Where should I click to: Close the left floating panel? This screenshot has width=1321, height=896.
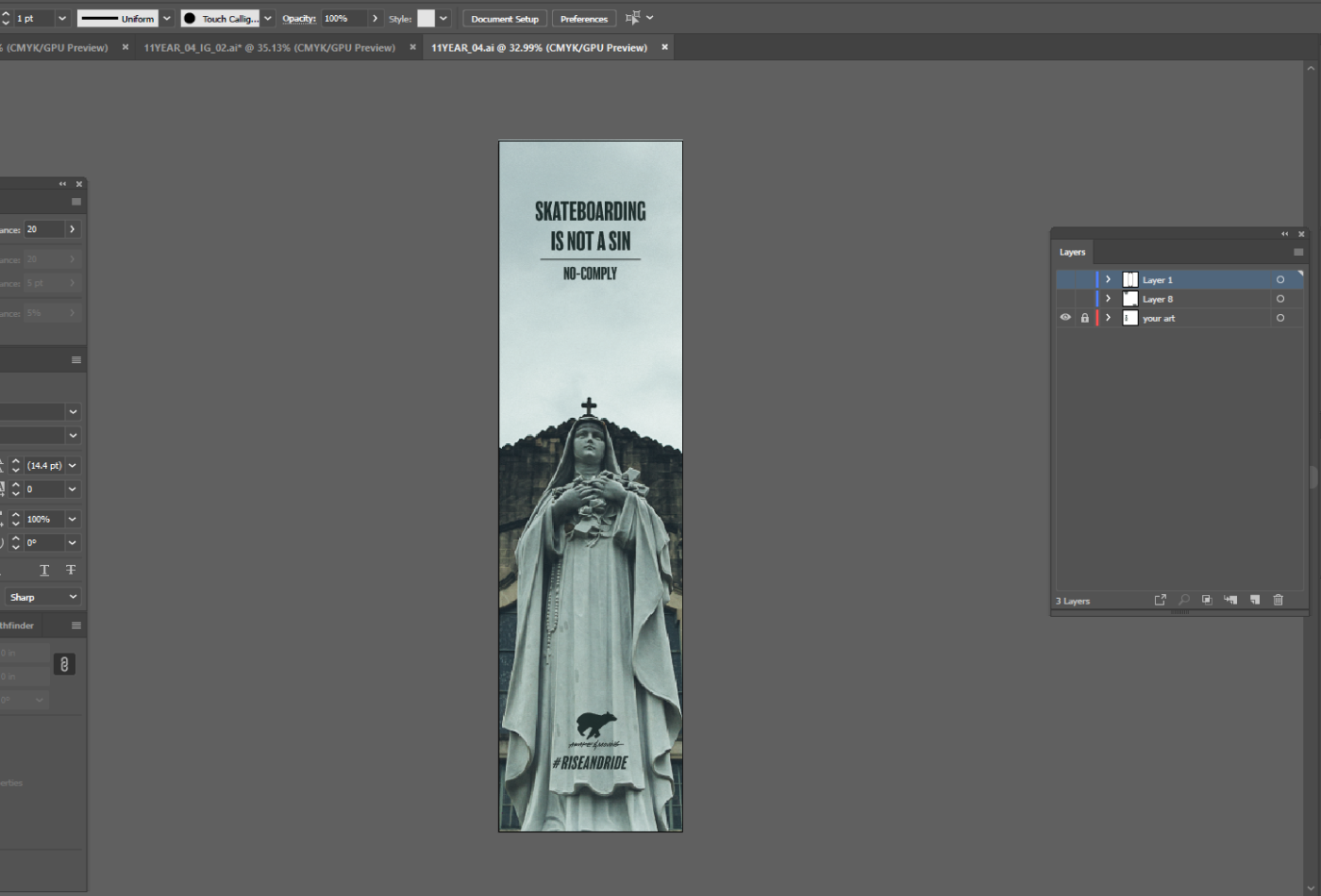pos(79,184)
